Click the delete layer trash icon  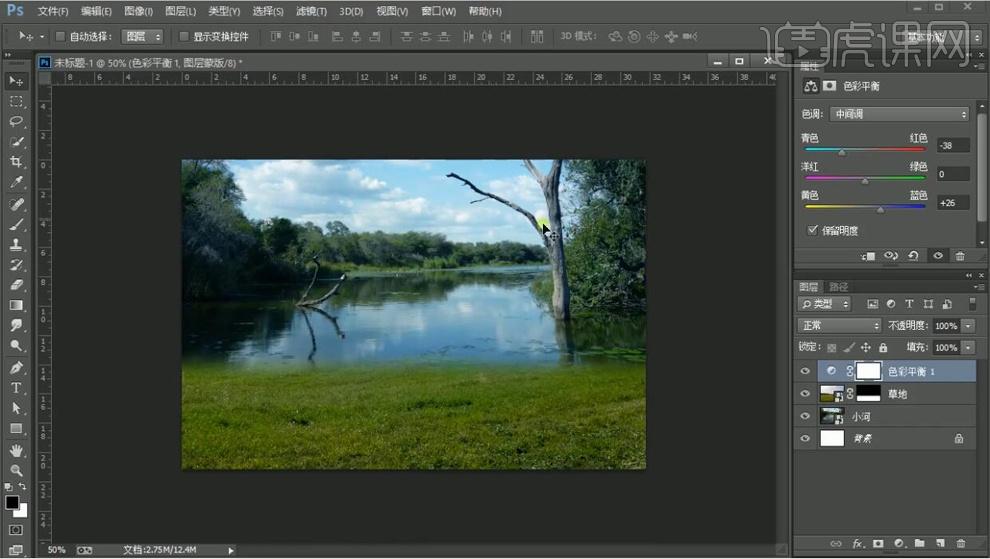[961, 544]
